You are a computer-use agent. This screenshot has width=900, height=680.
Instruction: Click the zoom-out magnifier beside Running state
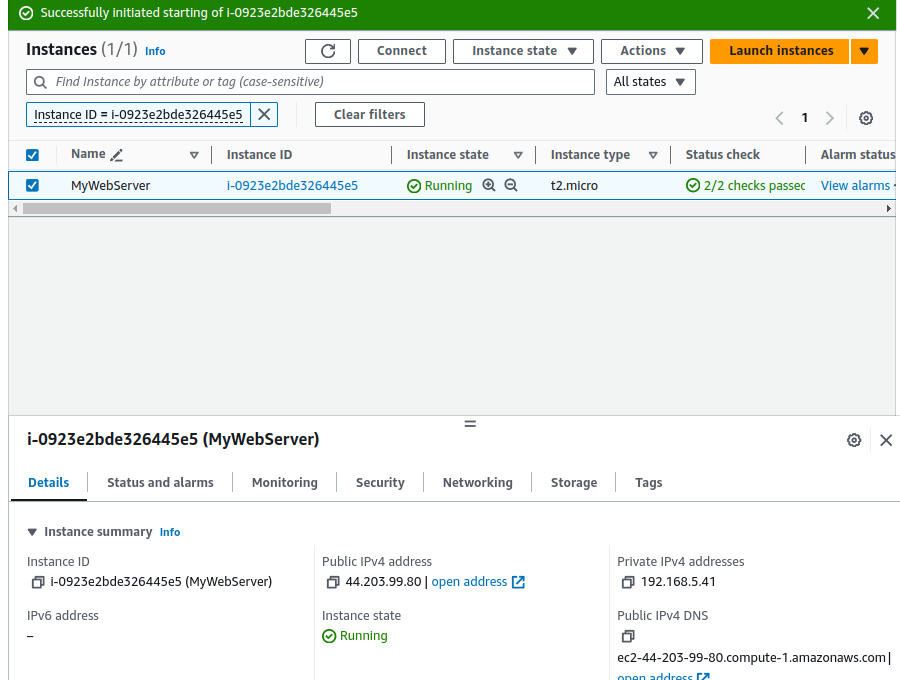(510, 185)
